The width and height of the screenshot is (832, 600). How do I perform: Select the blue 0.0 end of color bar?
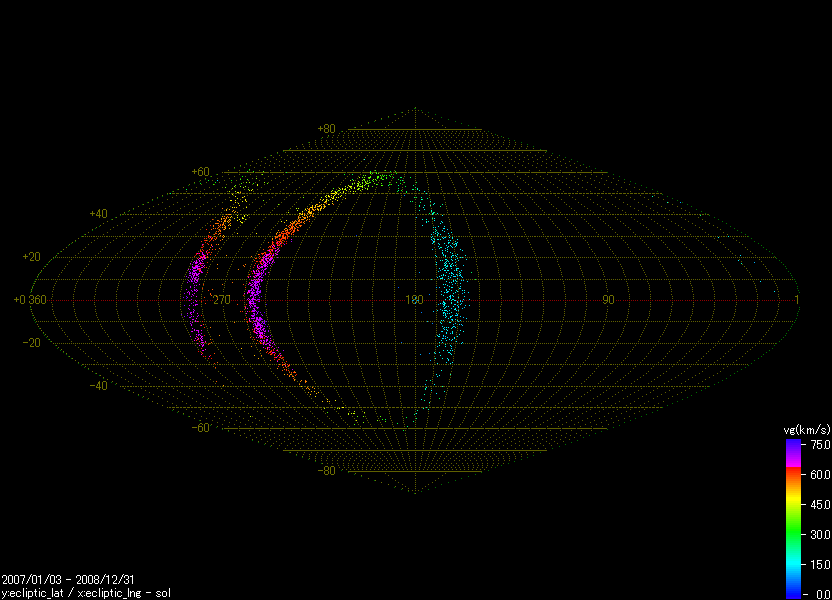tap(793, 593)
